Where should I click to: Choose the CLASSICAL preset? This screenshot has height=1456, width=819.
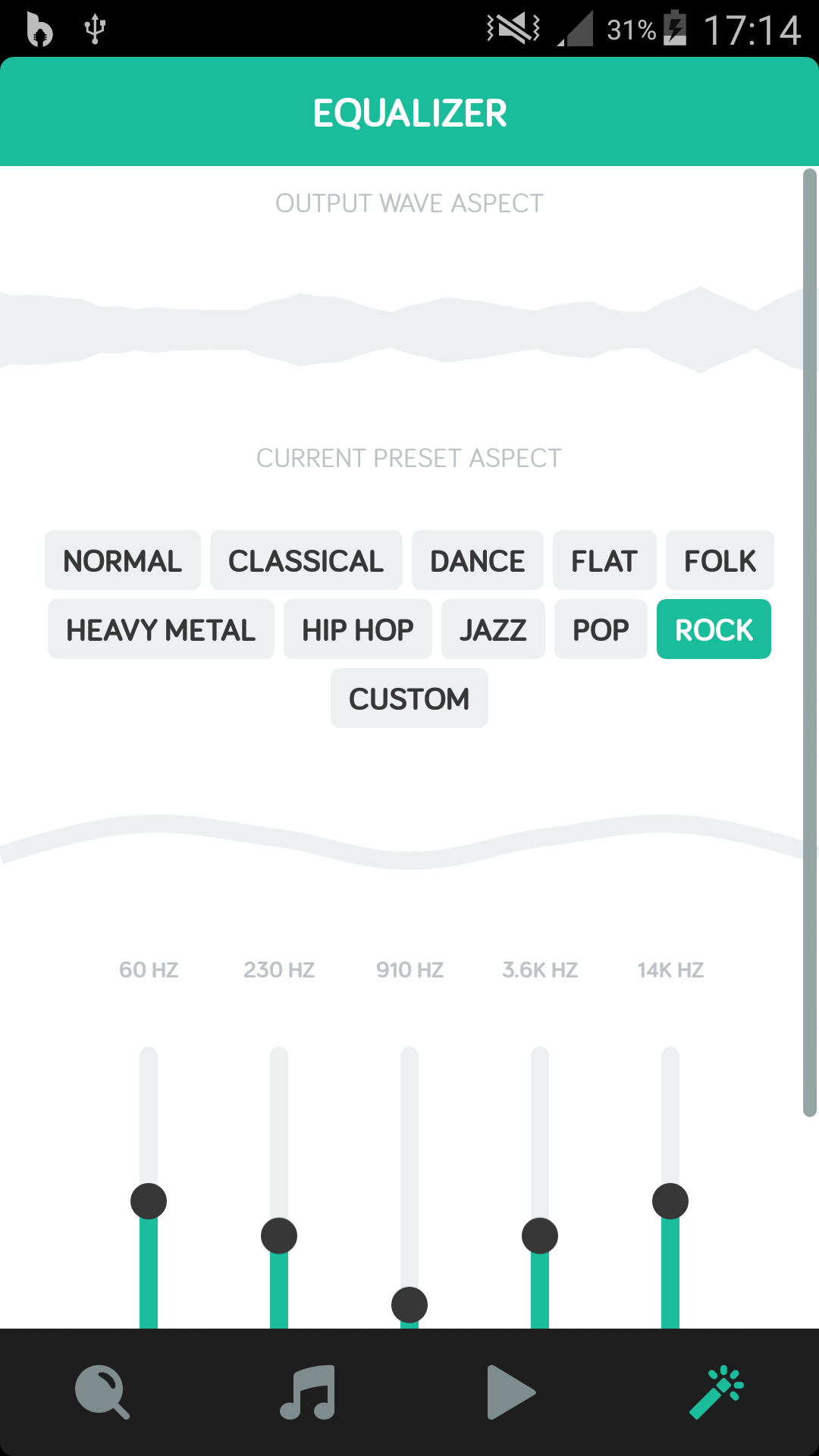(306, 560)
